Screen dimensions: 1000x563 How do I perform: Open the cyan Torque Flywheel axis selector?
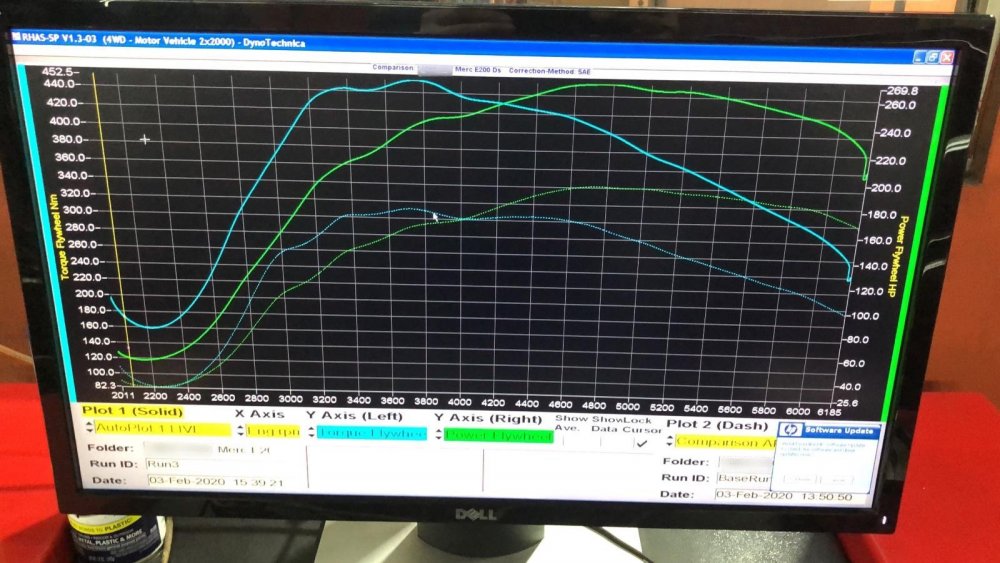coord(371,433)
